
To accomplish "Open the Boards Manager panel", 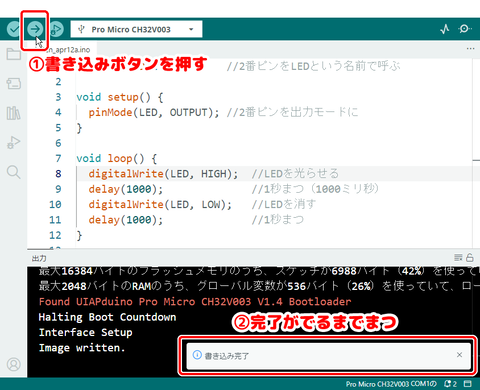I will (14, 83).
